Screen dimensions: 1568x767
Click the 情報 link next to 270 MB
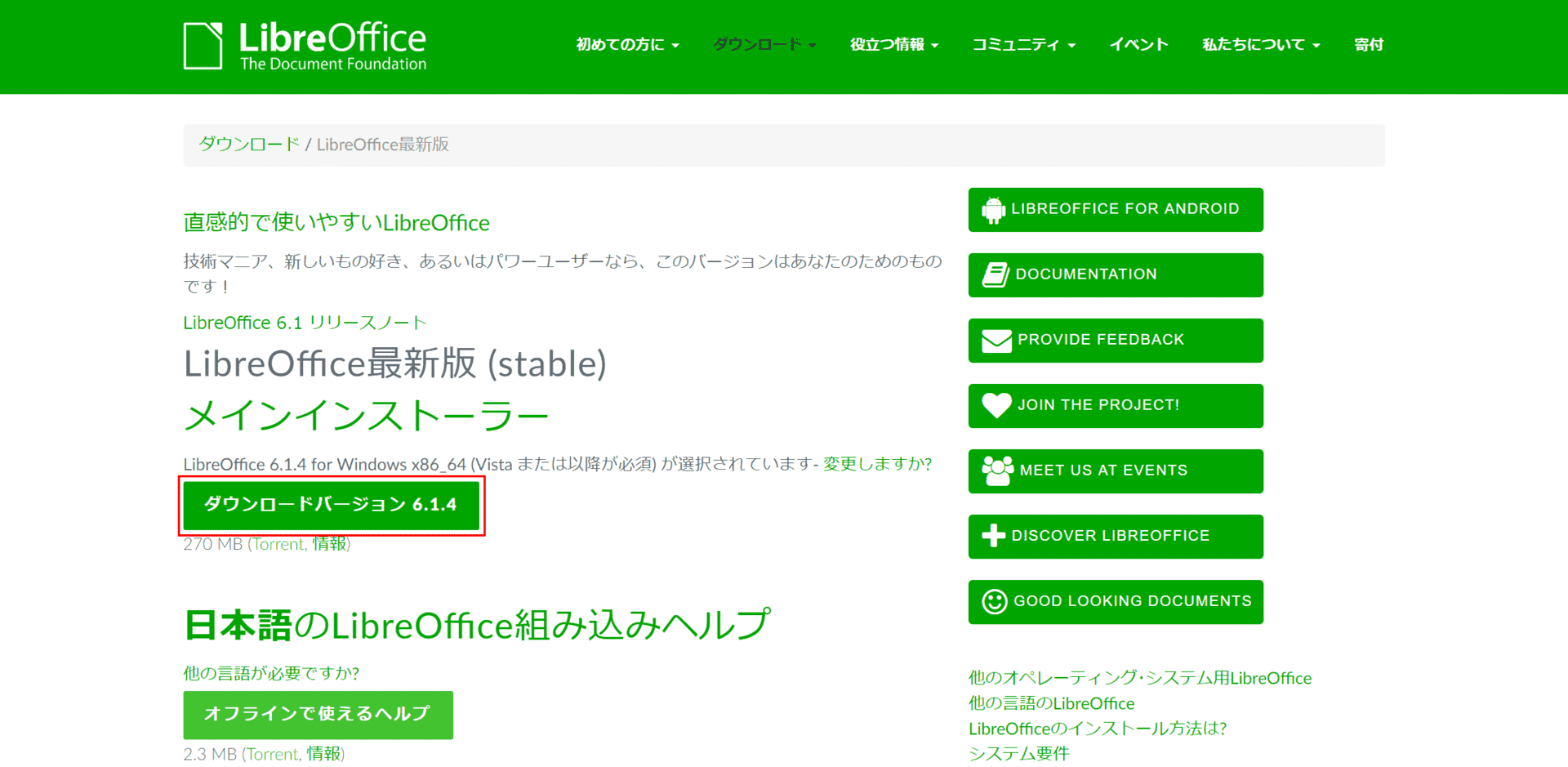(x=329, y=544)
